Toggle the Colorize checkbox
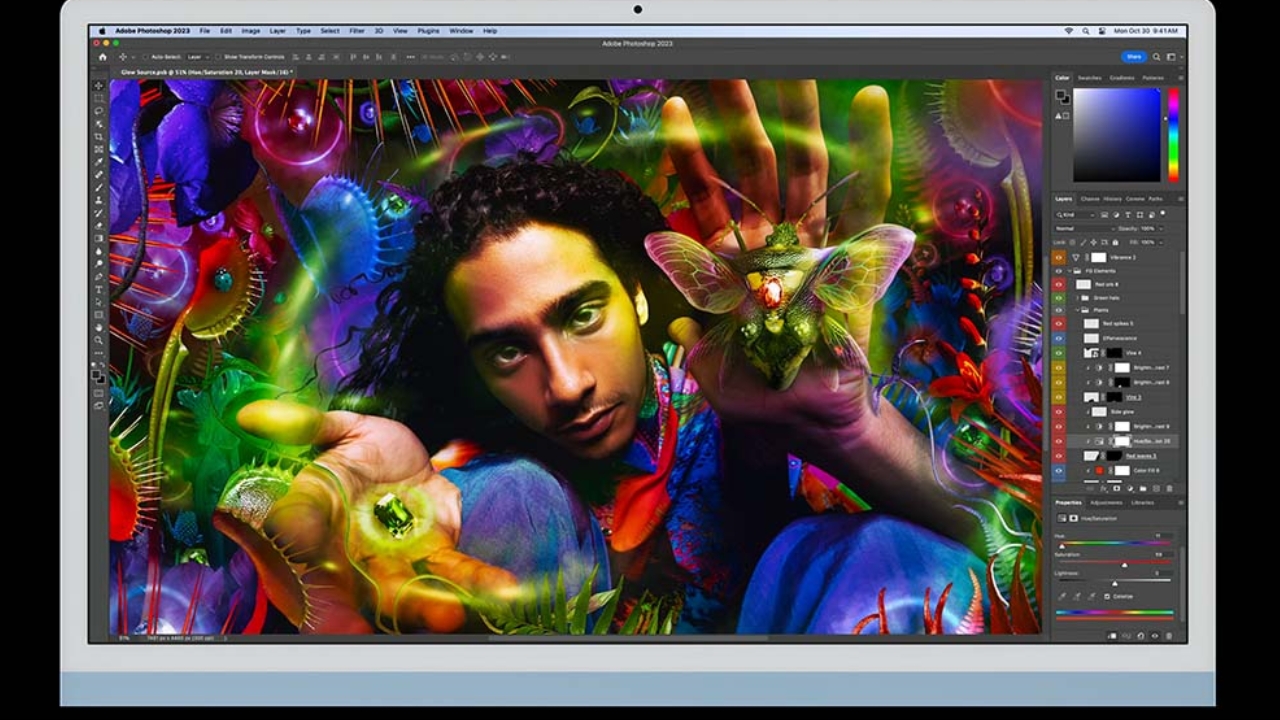The image size is (1280, 720). [1108, 596]
